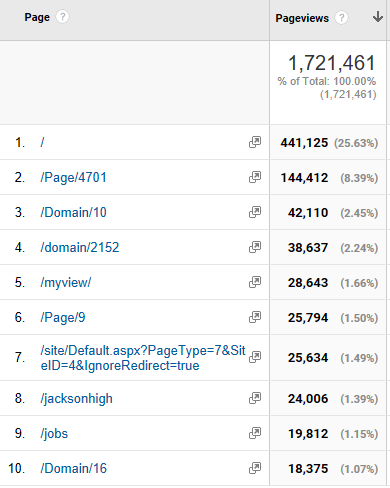Image resolution: width=390 pixels, height=488 pixels.
Task: Click the open-in-new-window icon for /Page/4701
Action: [255, 177]
